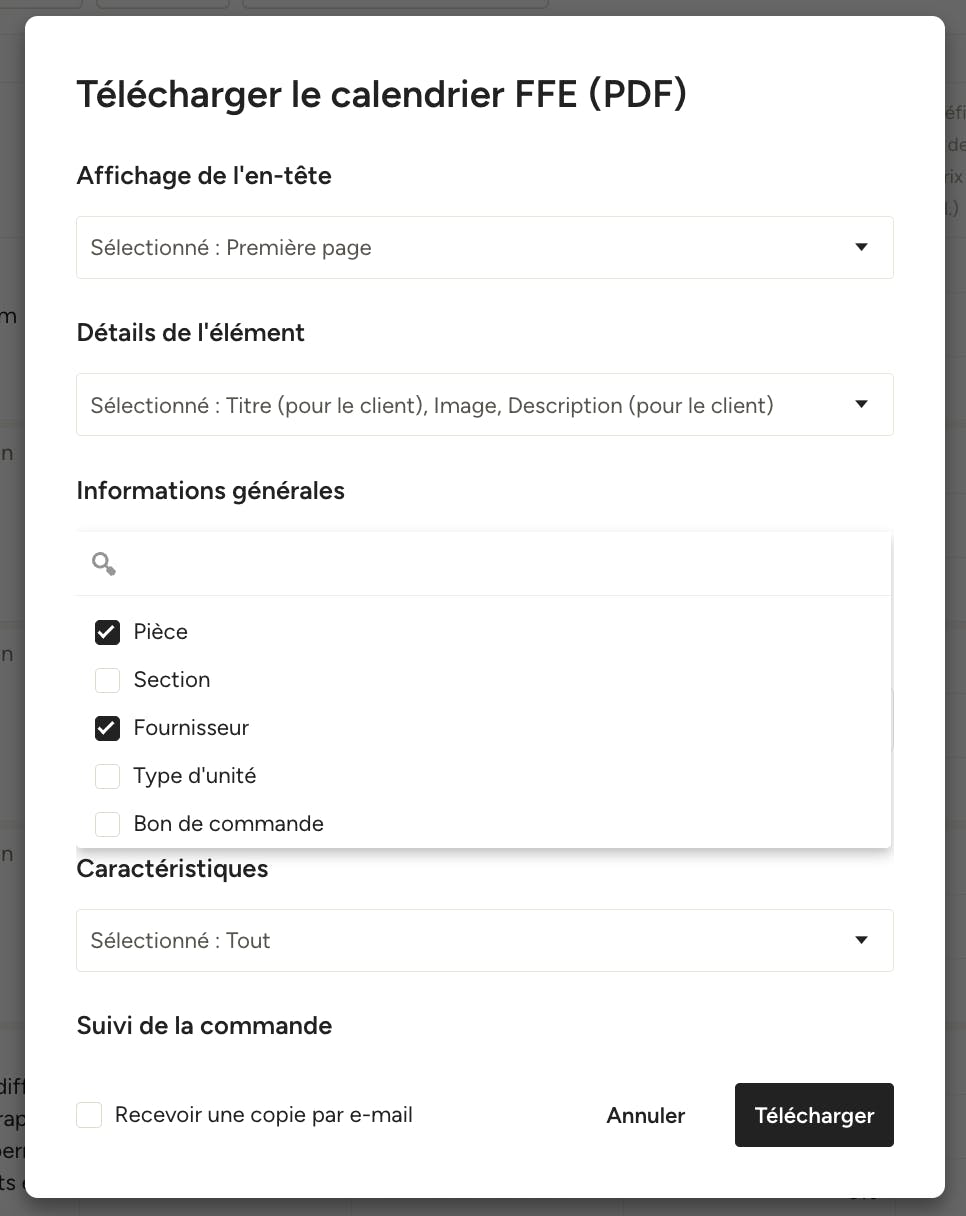Viewport: 966px width, 1216px height.
Task: Click the Télécharger button
Action: pyautogui.click(x=814, y=1115)
